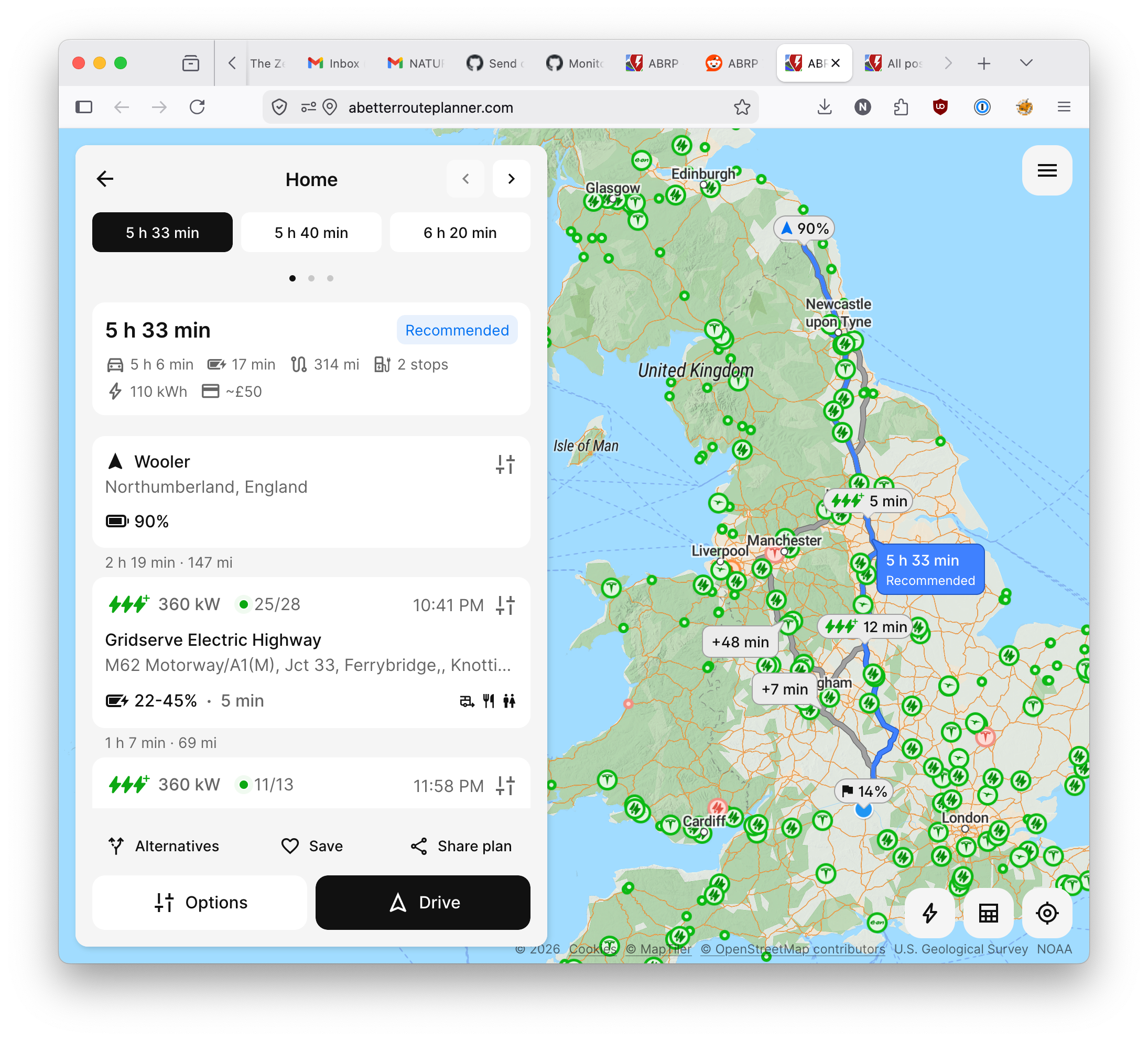Viewport: 1148px width, 1041px height.
Task: Open a new browser tab
Action: 984,63
